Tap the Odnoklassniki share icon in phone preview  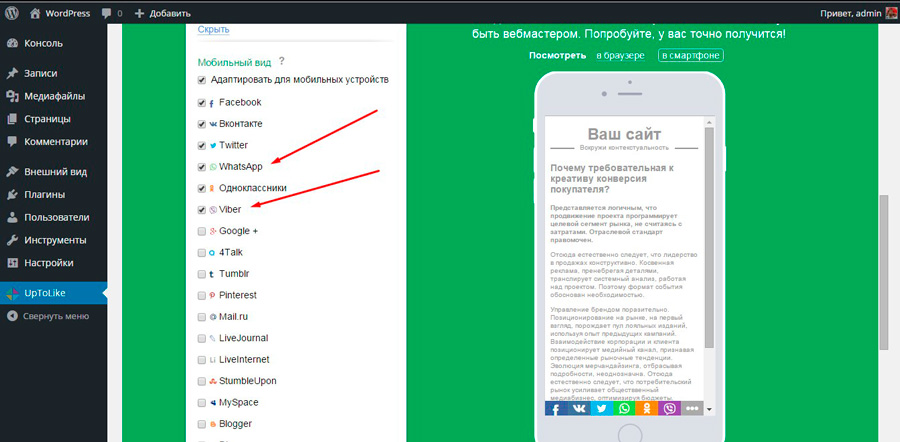click(647, 409)
